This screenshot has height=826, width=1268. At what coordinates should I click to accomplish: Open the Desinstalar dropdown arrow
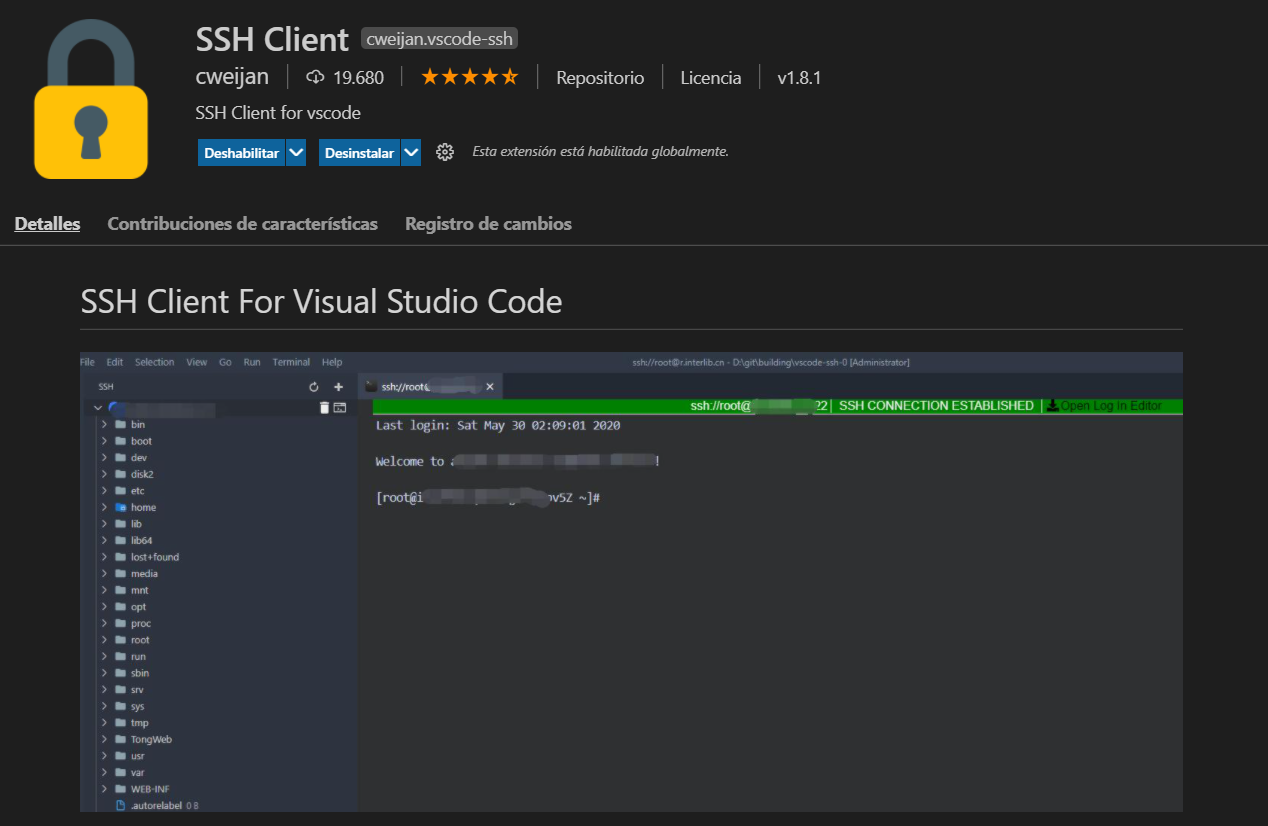tap(411, 153)
